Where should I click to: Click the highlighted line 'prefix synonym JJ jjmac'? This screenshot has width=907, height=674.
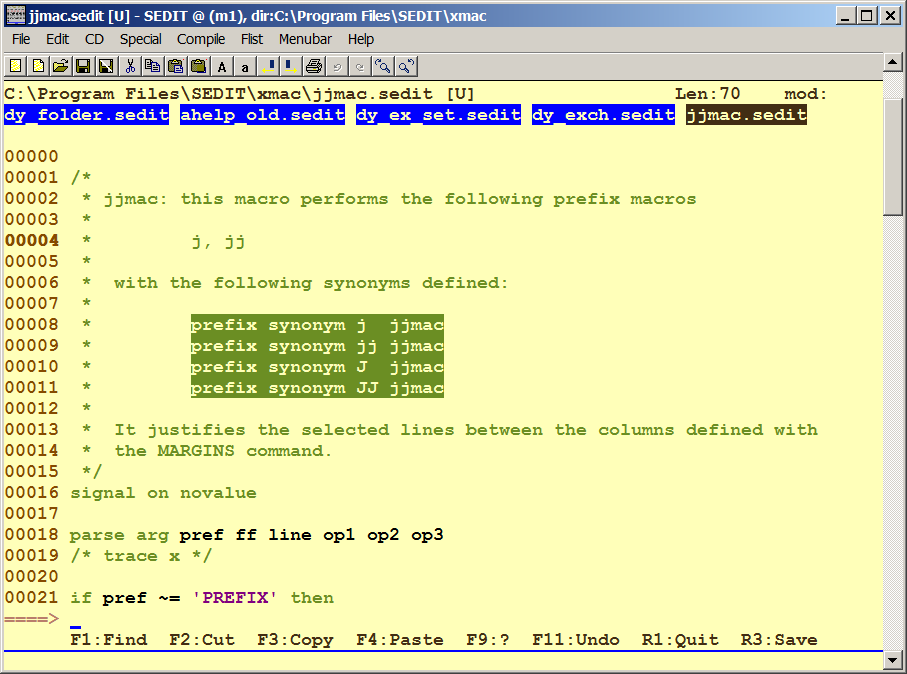click(x=317, y=388)
